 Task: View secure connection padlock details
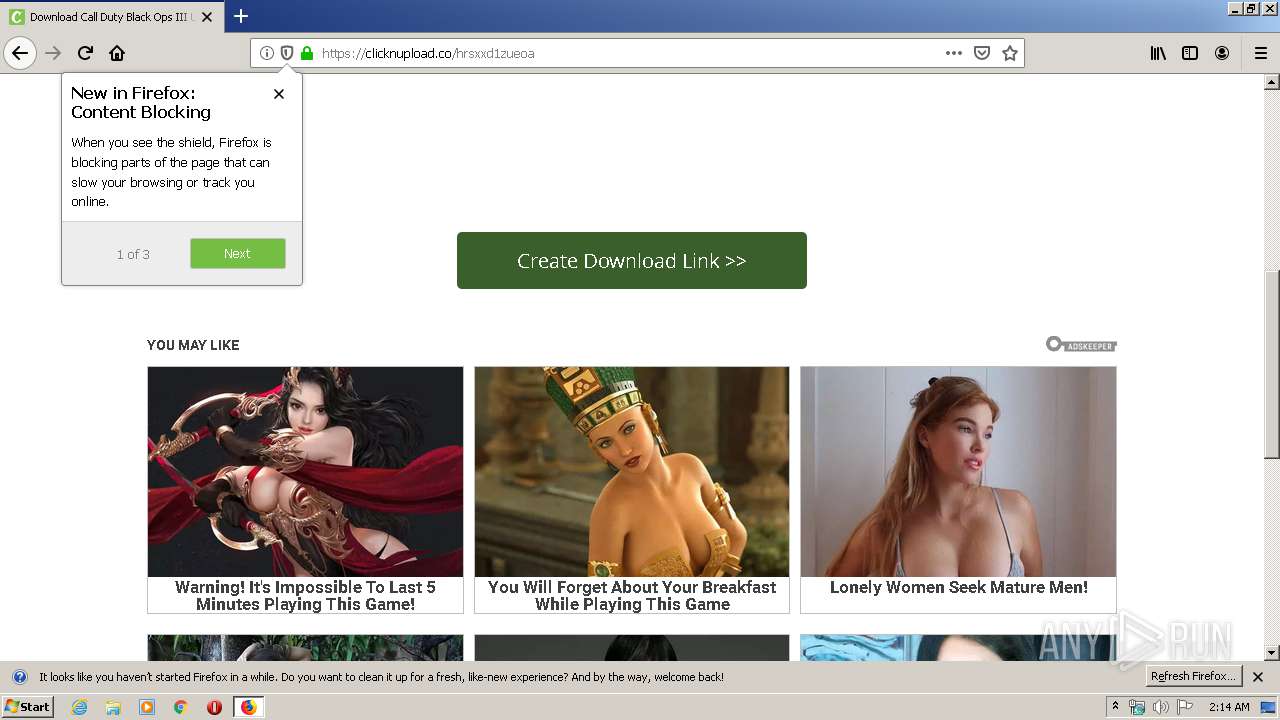point(307,53)
